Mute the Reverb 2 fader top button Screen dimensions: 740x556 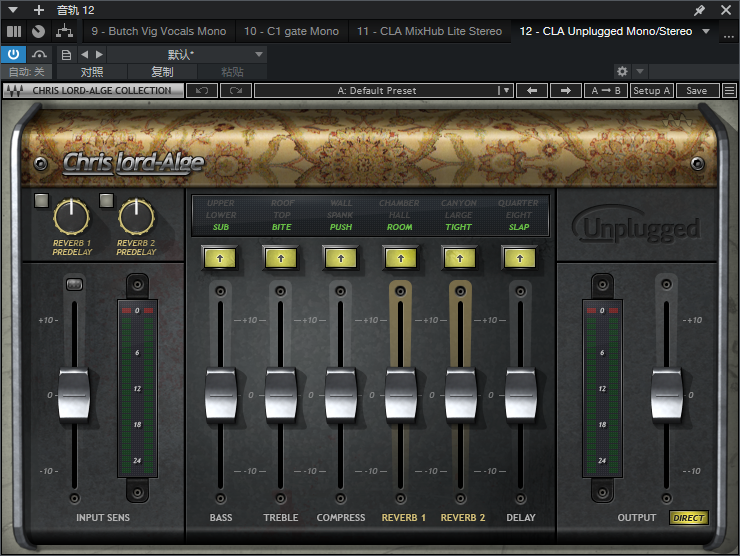(461, 291)
